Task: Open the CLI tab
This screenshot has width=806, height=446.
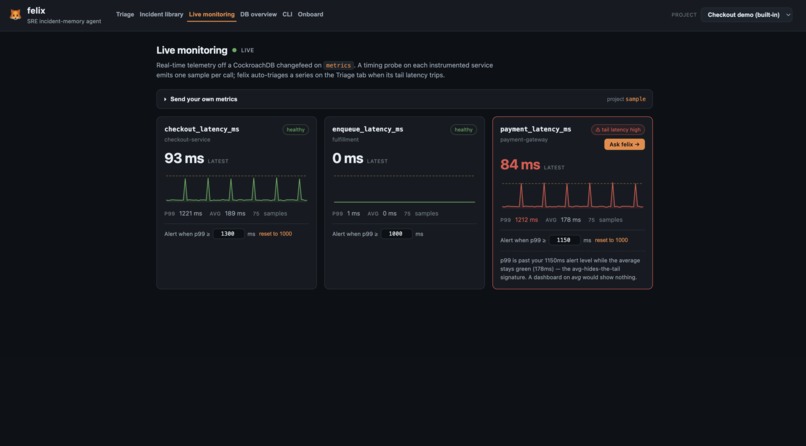Action: tap(287, 14)
